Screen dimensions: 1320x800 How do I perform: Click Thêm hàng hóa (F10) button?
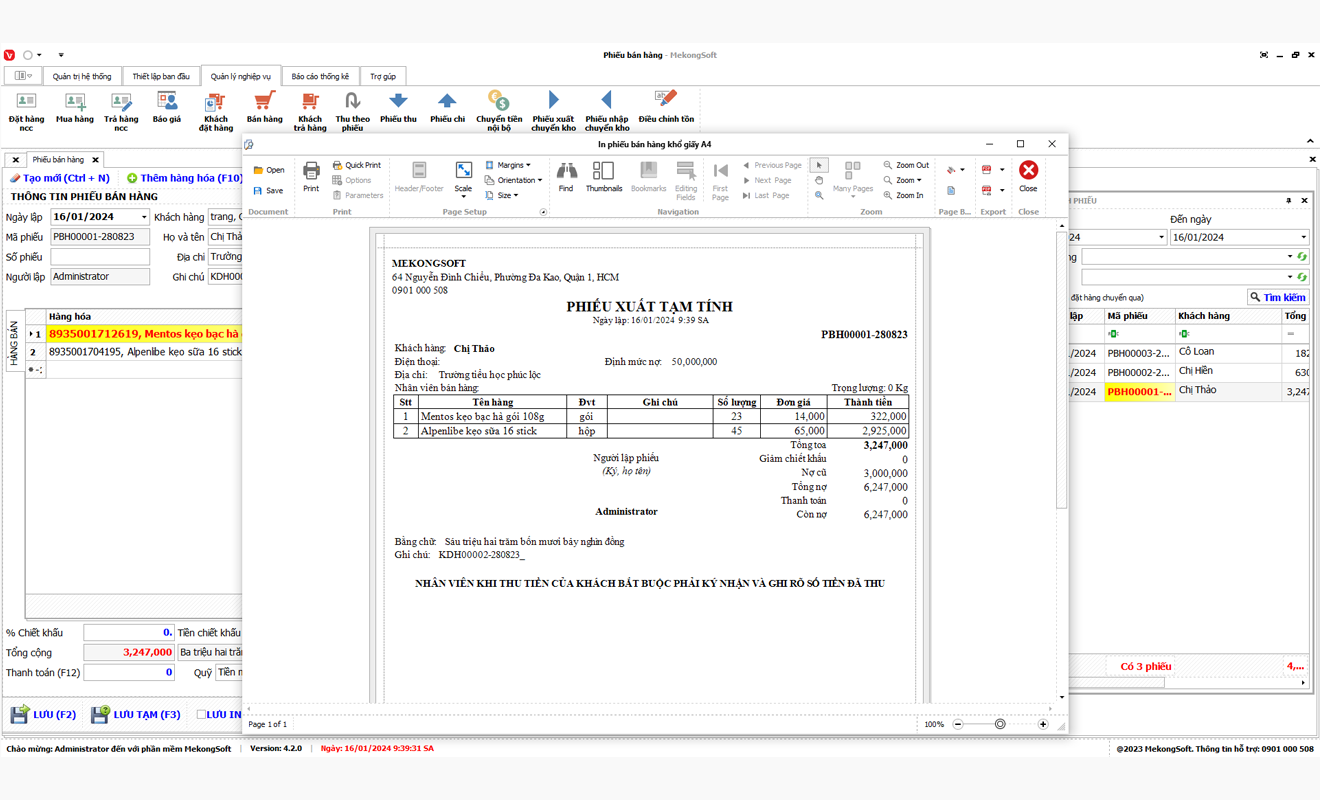(185, 178)
